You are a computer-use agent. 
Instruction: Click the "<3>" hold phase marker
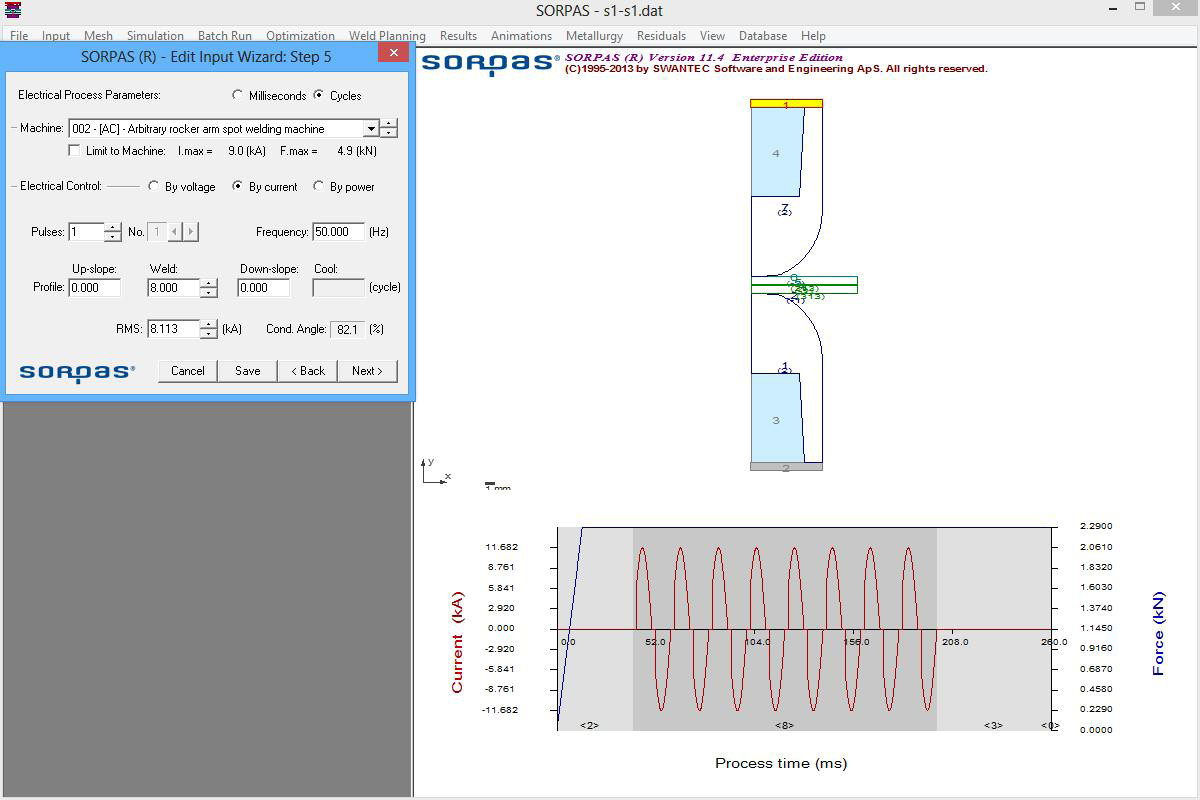[x=993, y=725]
